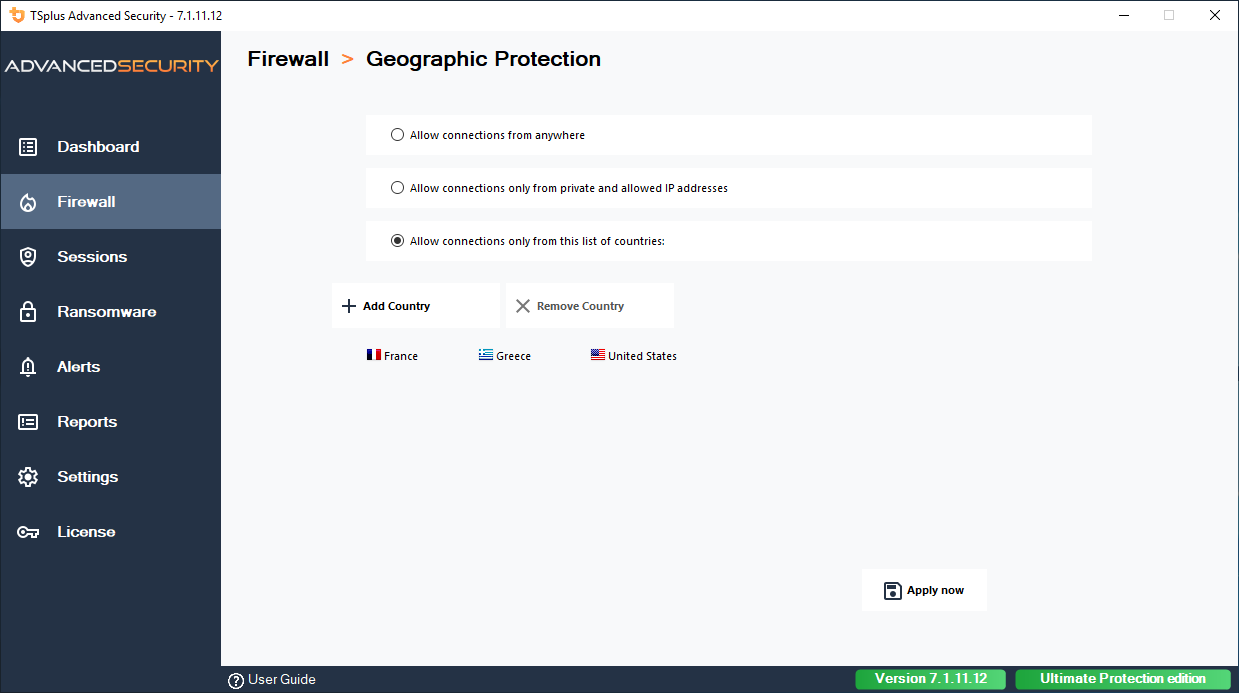This screenshot has width=1239, height=693.
Task: Click the Version 7.1.11.12 green badge
Action: [930, 679]
